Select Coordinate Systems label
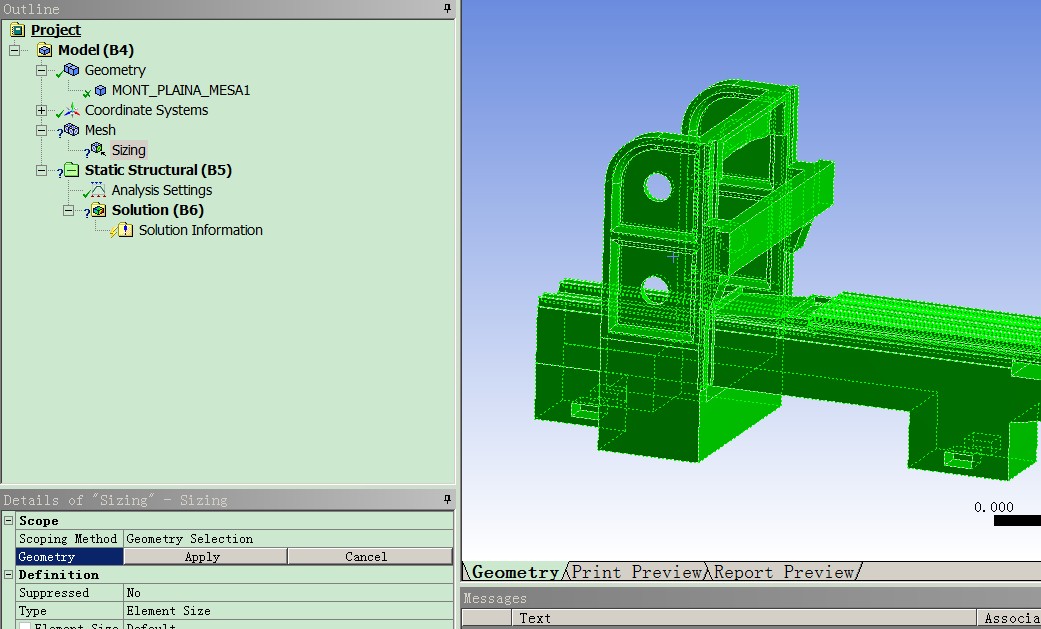The width and height of the screenshot is (1041, 629). [146, 110]
